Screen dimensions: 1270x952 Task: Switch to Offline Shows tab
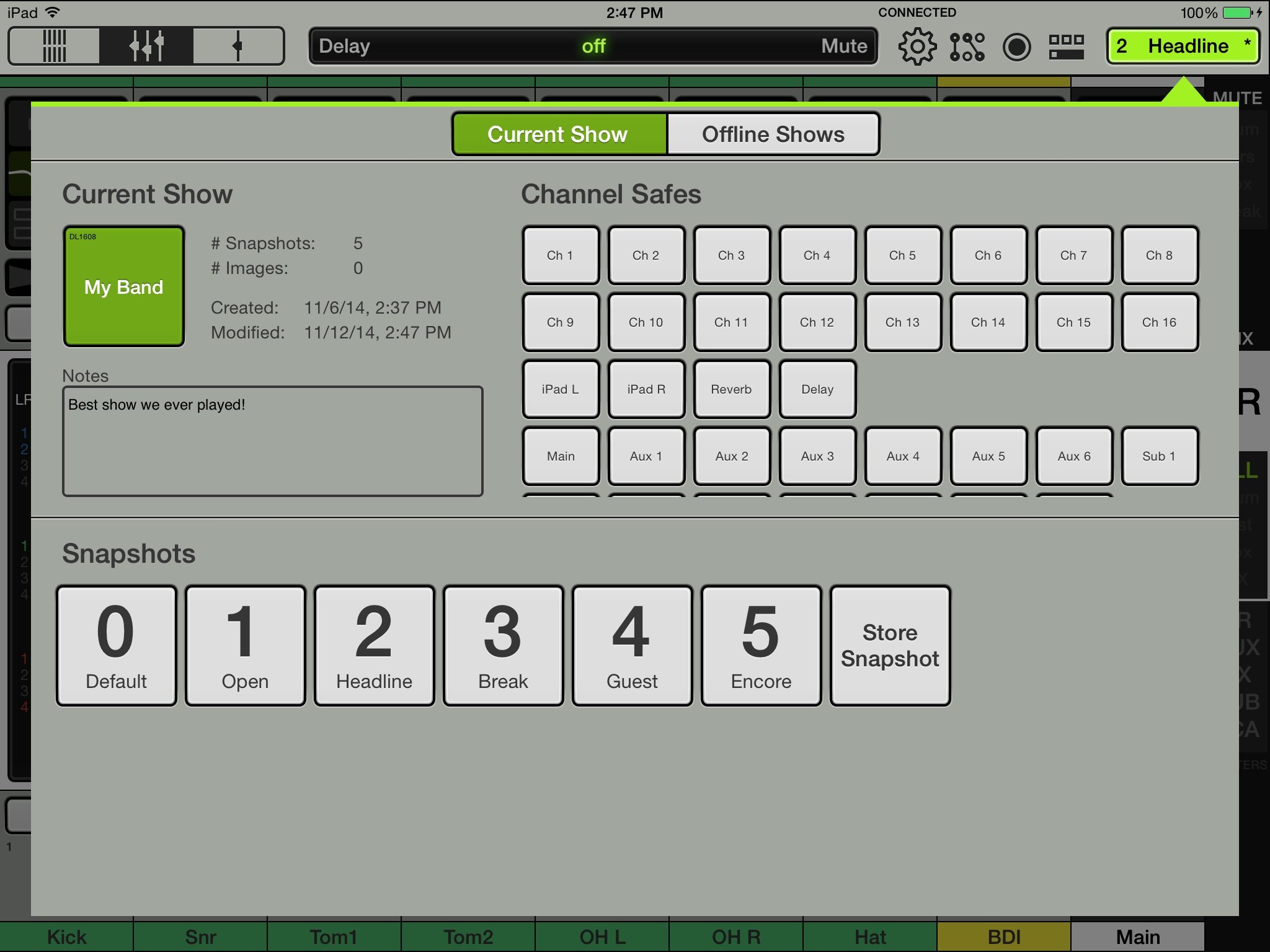(x=773, y=134)
